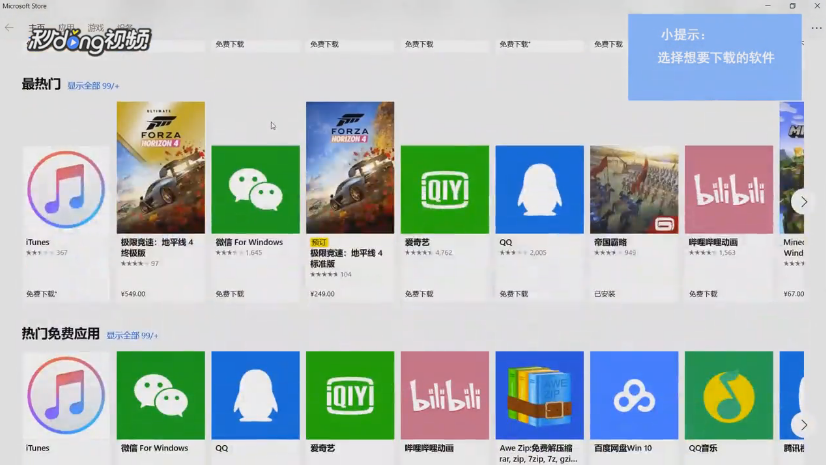
Task: Click ¥249.00 price of Forza 标准版
Action: (x=322, y=294)
